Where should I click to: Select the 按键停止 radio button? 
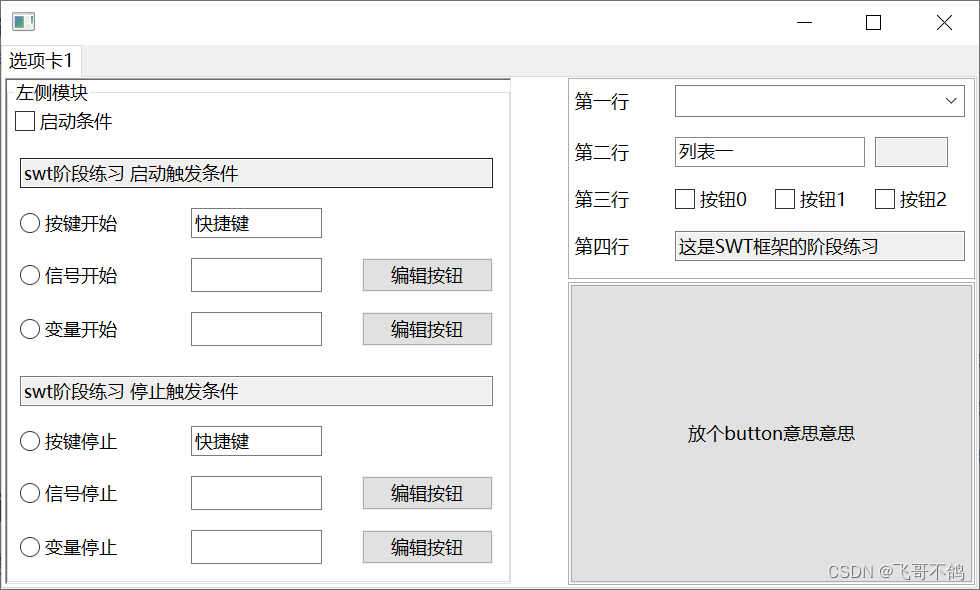[x=29, y=441]
